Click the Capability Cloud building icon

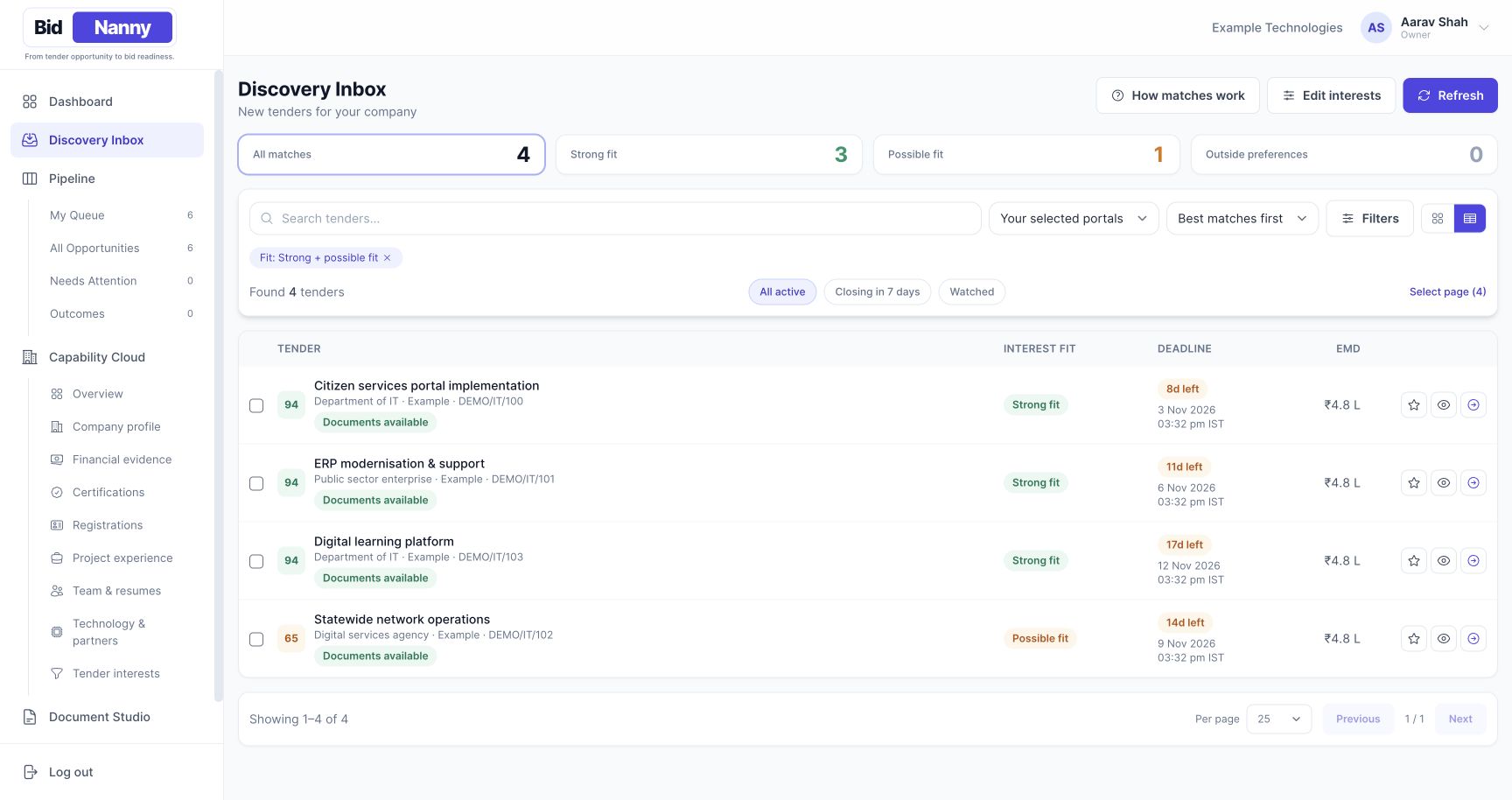[30, 357]
